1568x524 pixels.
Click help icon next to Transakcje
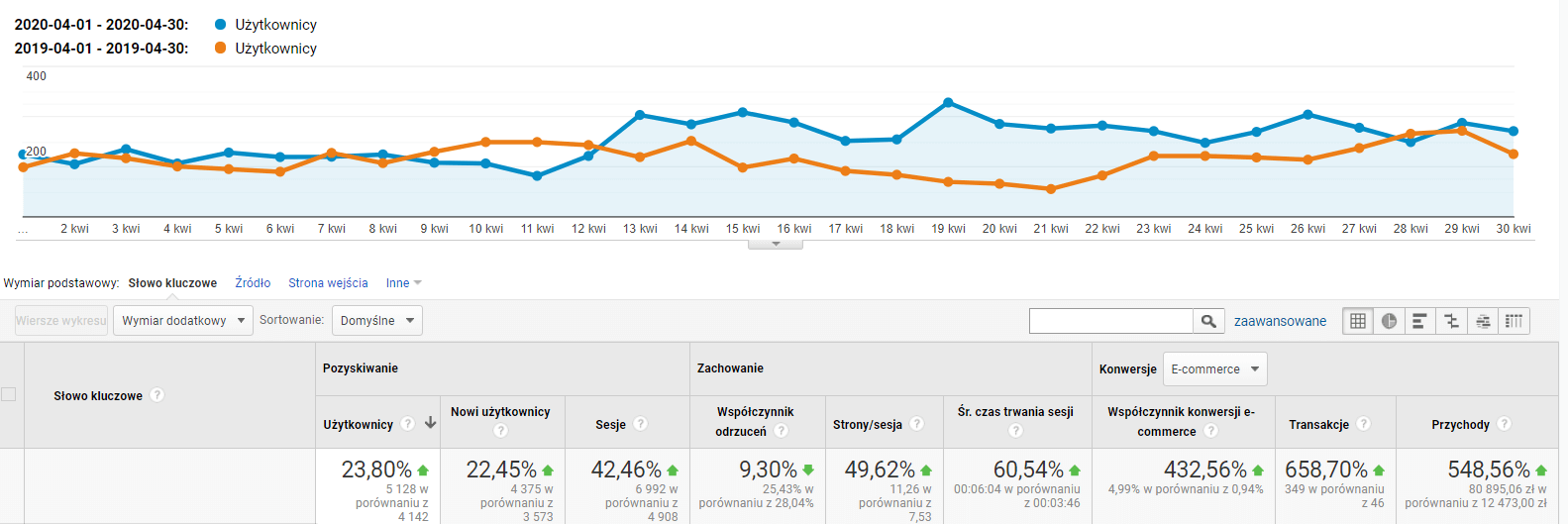[1364, 424]
